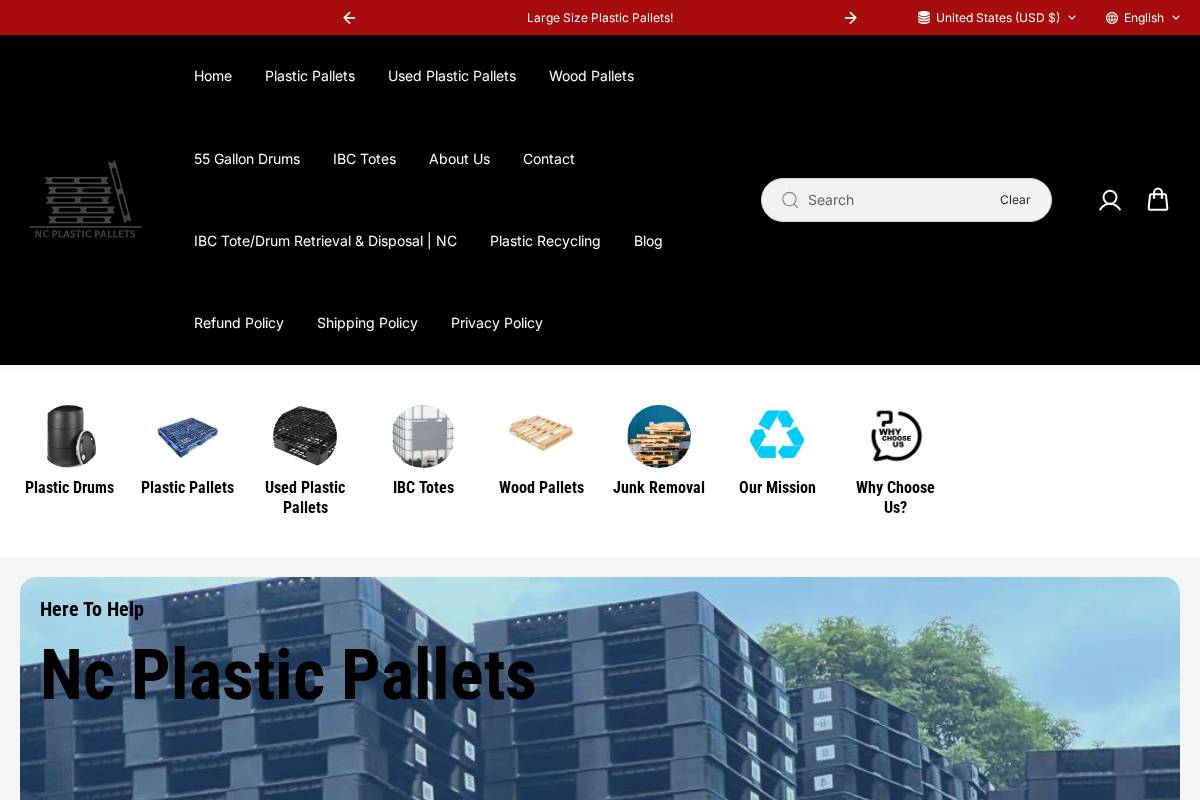Click the Nc Plastic Pallets hero heading
The height and width of the screenshot is (800, 1200).
pos(288,675)
